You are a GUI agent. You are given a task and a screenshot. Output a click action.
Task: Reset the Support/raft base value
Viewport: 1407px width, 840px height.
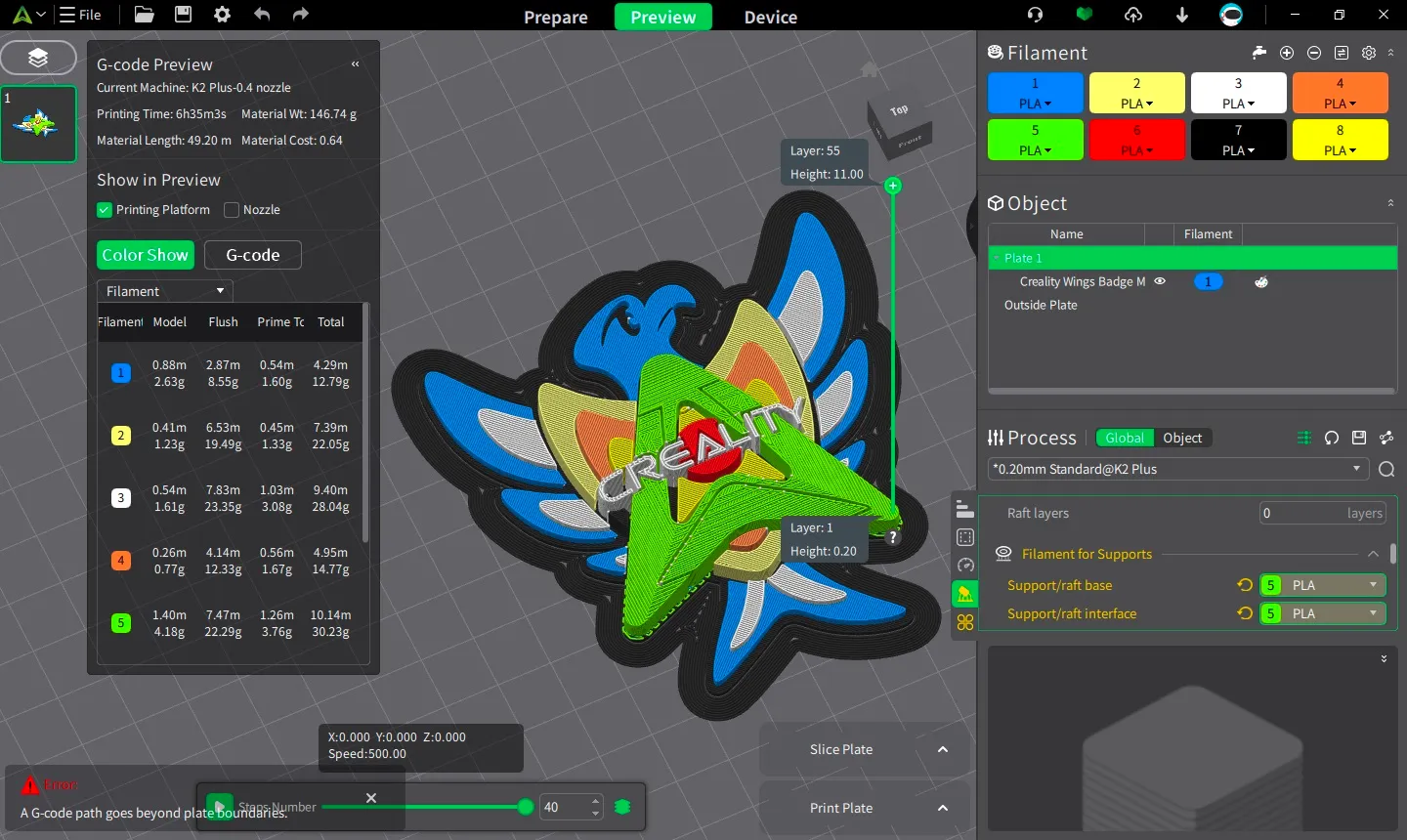point(1245,585)
